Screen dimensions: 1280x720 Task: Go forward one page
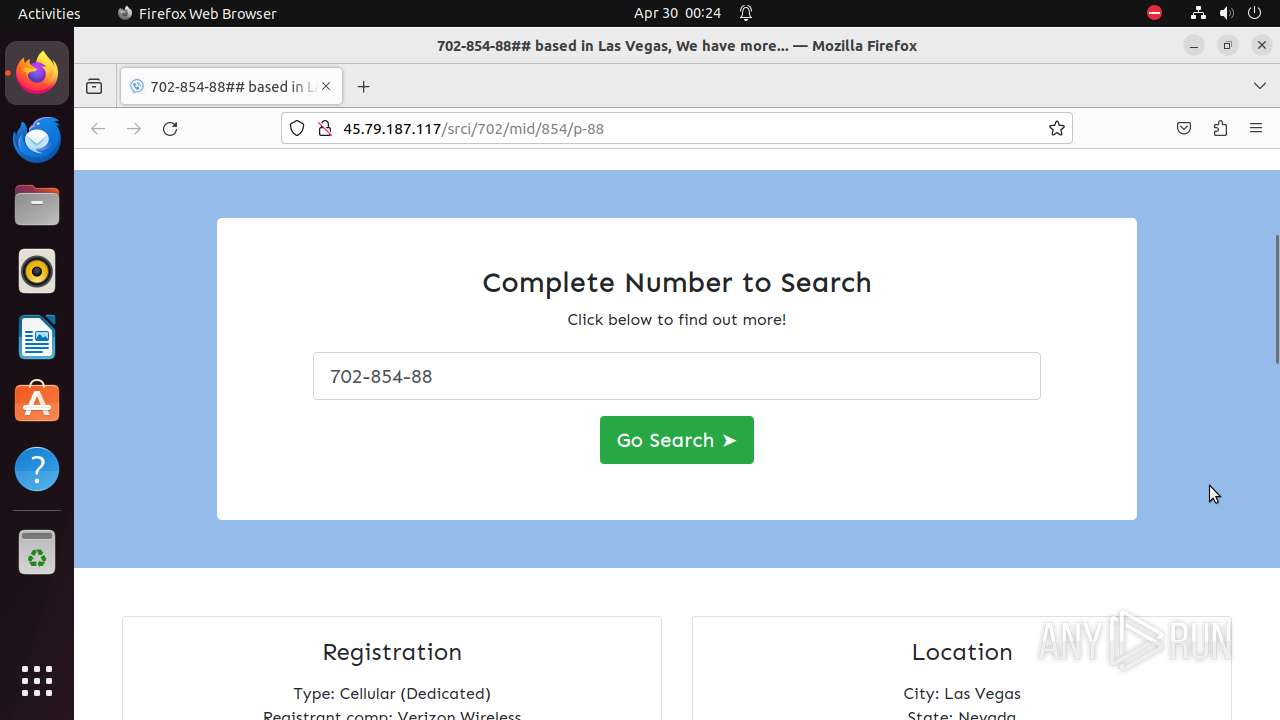click(x=134, y=128)
